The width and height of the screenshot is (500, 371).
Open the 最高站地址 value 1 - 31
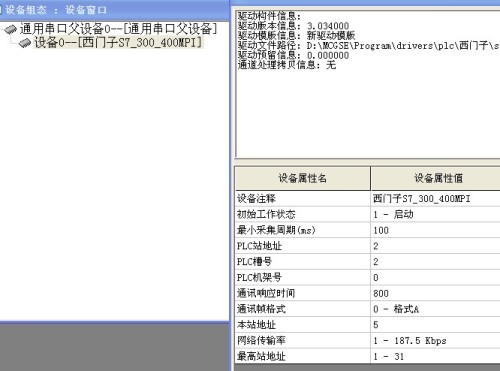coord(436,356)
